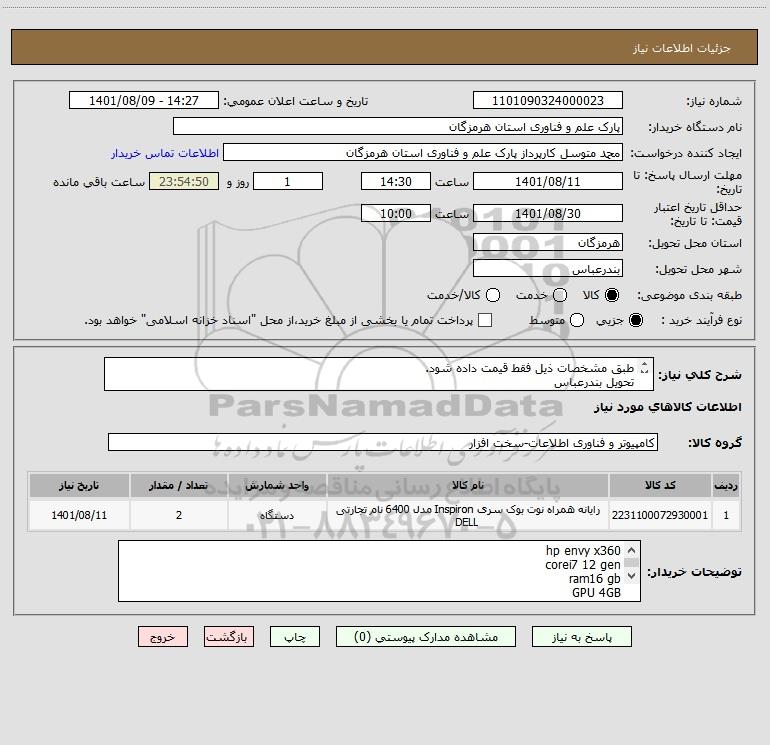Select the خدمت radio option
770x745 pixels.
click(x=560, y=295)
